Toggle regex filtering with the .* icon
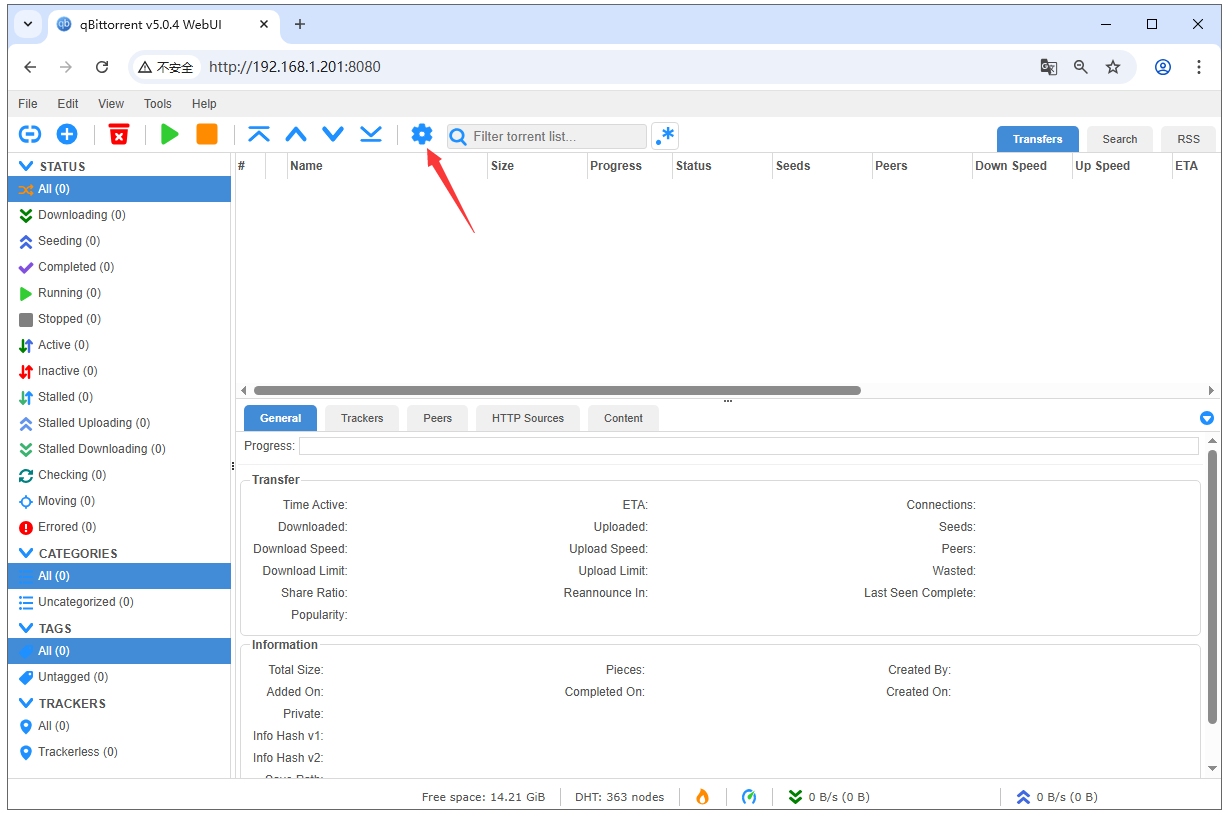Image resolution: width=1229 pixels, height=817 pixels. pyautogui.click(x=664, y=135)
